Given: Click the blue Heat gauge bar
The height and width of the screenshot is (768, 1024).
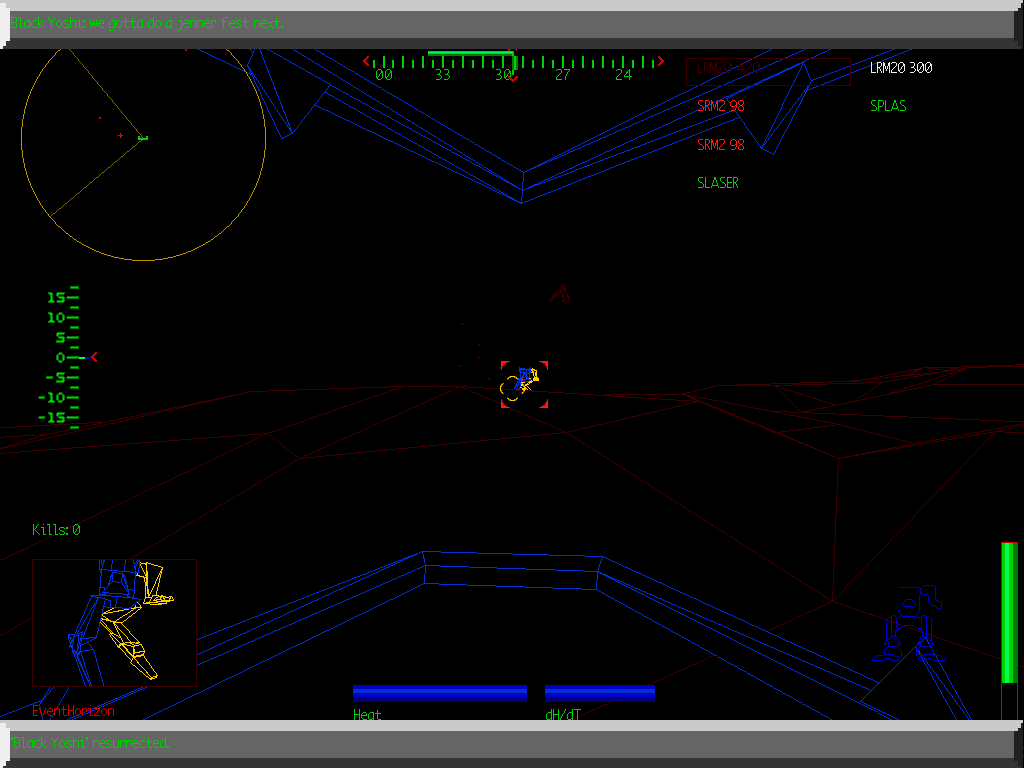Looking at the screenshot, I should pyautogui.click(x=440, y=692).
